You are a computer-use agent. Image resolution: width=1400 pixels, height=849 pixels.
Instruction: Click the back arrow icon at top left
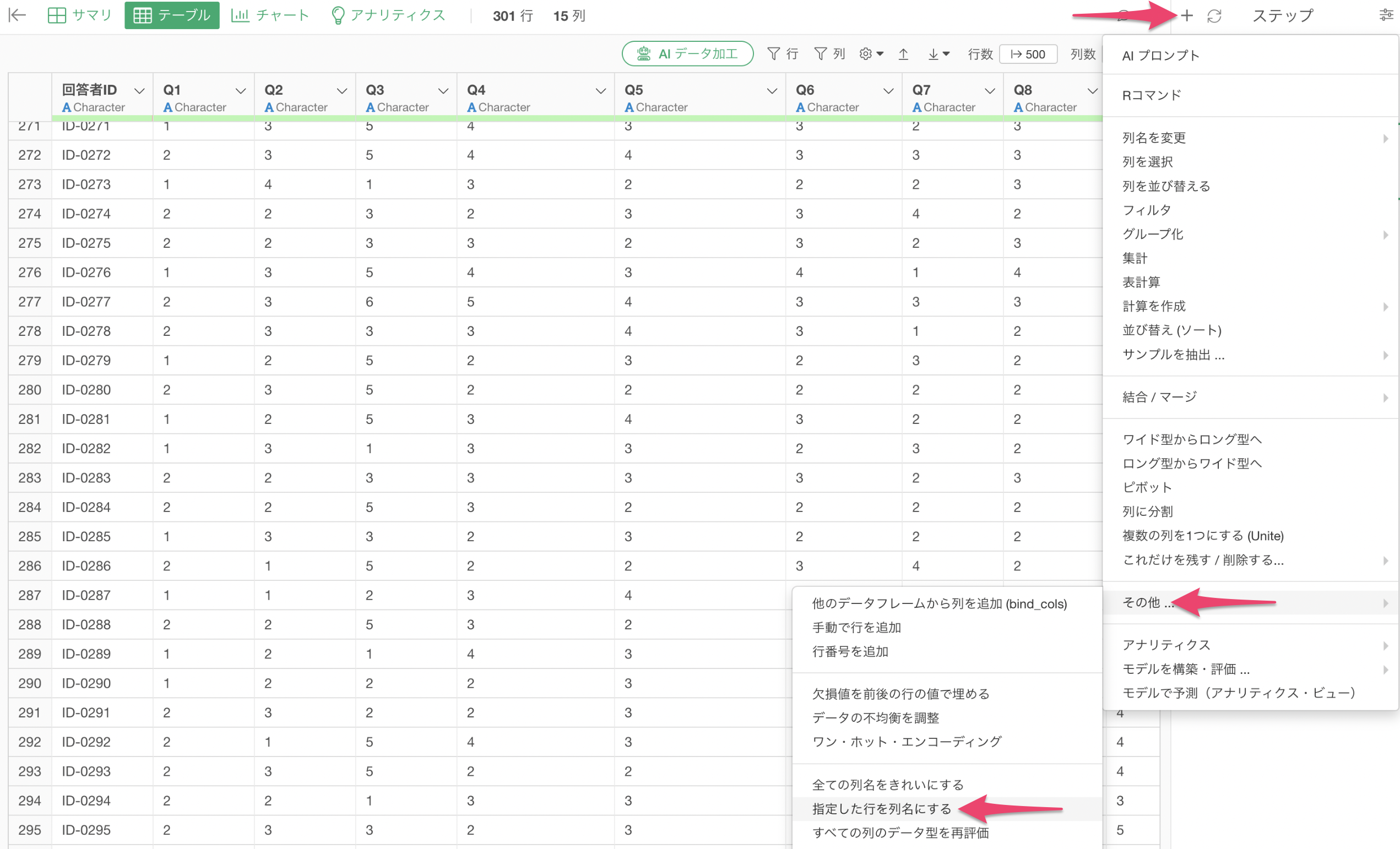coord(18,15)
